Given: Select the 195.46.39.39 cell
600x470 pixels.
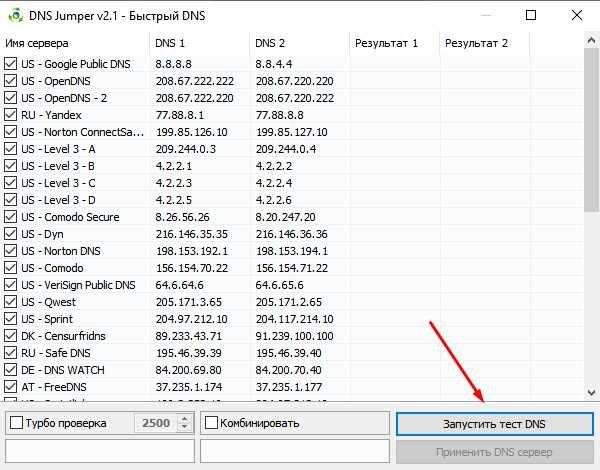Looking at the screenshot, I should point(189,353).
